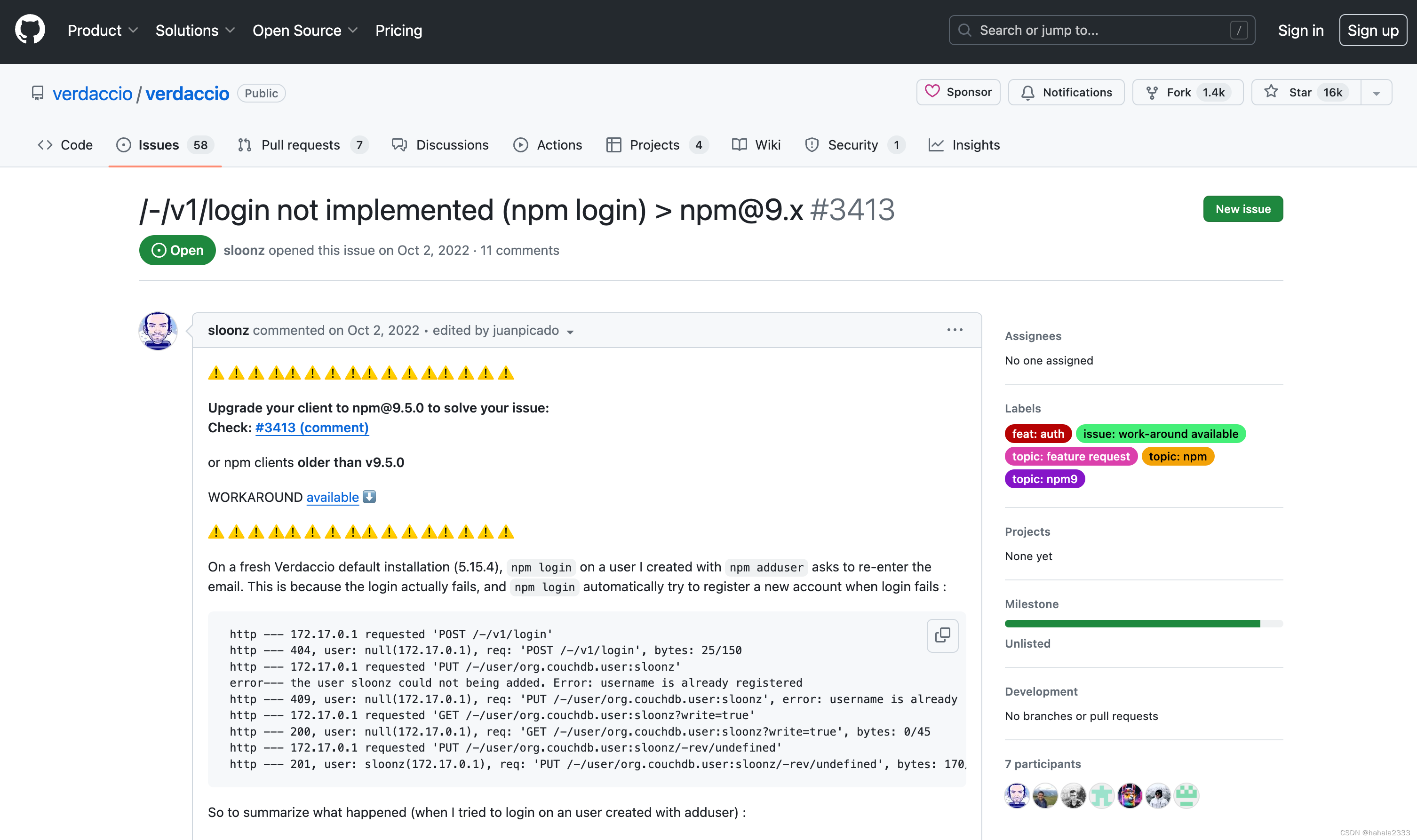Expand the edited by juanpicado history dropdown
Image resolution: width=1417 pixels, height=840 pixels.
click(x=503, y=331)
